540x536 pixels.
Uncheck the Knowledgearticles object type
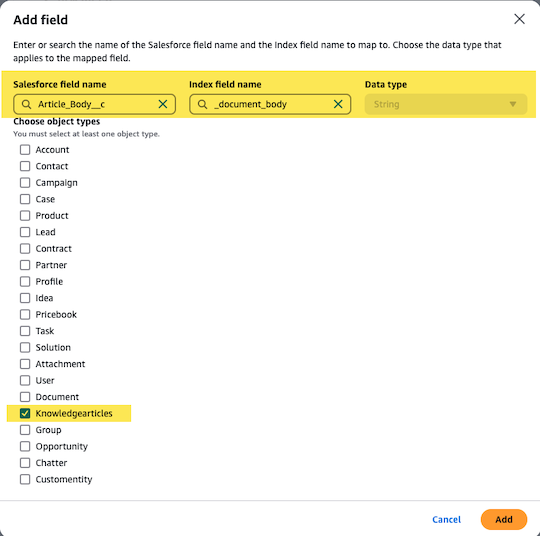pyautogui.click(x=25, y=413)
